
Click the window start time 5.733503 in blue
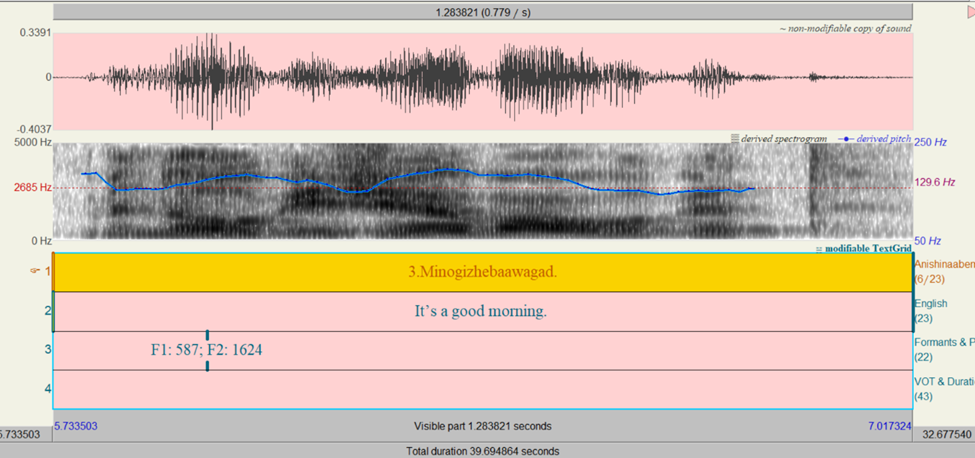click(75, 426)
